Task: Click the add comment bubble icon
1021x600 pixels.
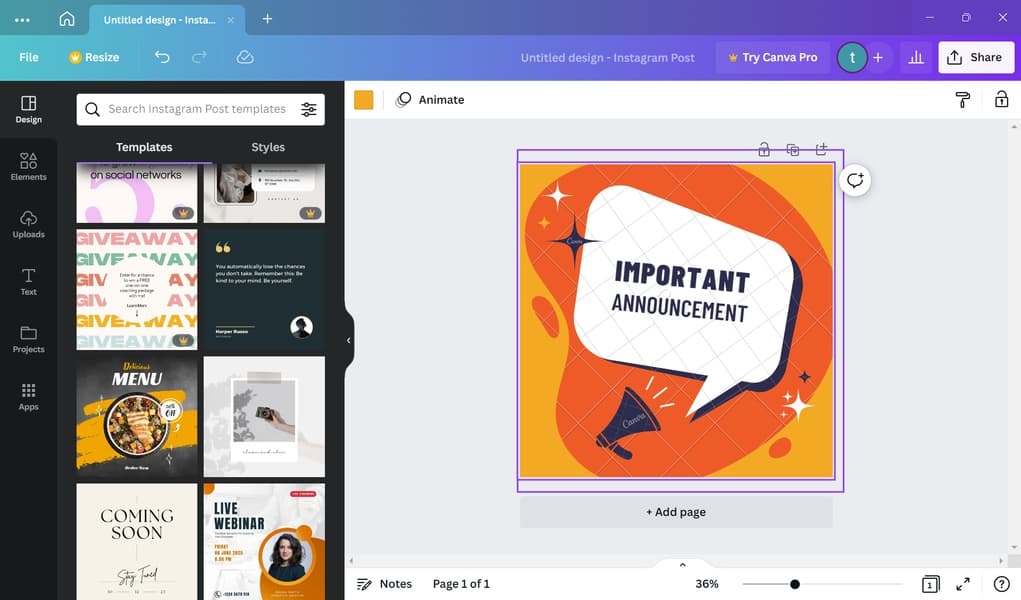Action: tap(855, 180)
